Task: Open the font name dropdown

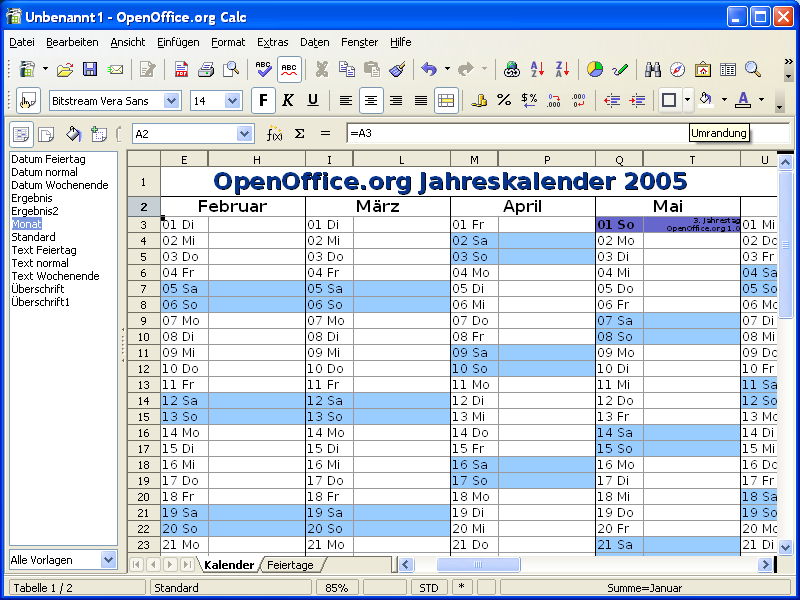Action: click(x=171, y=100)
